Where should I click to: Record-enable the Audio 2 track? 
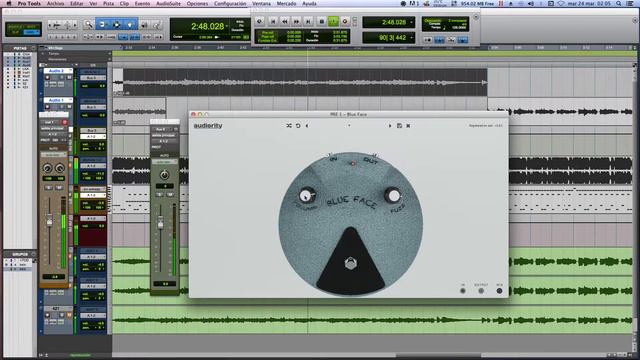[x=47, y=77]
